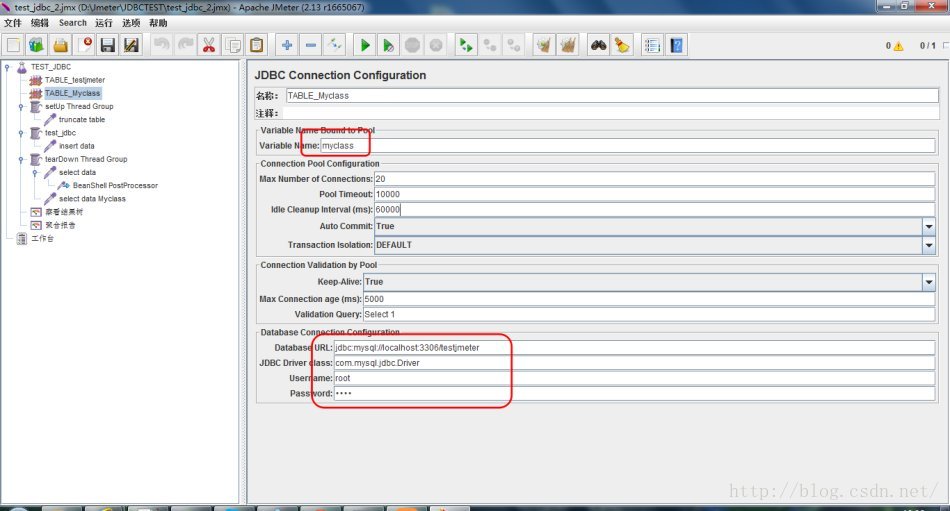Open the 选项 menu
Image resolution: width=950 pixels, height=511 pixels.
pyautogui.click(x=131, y=23)
